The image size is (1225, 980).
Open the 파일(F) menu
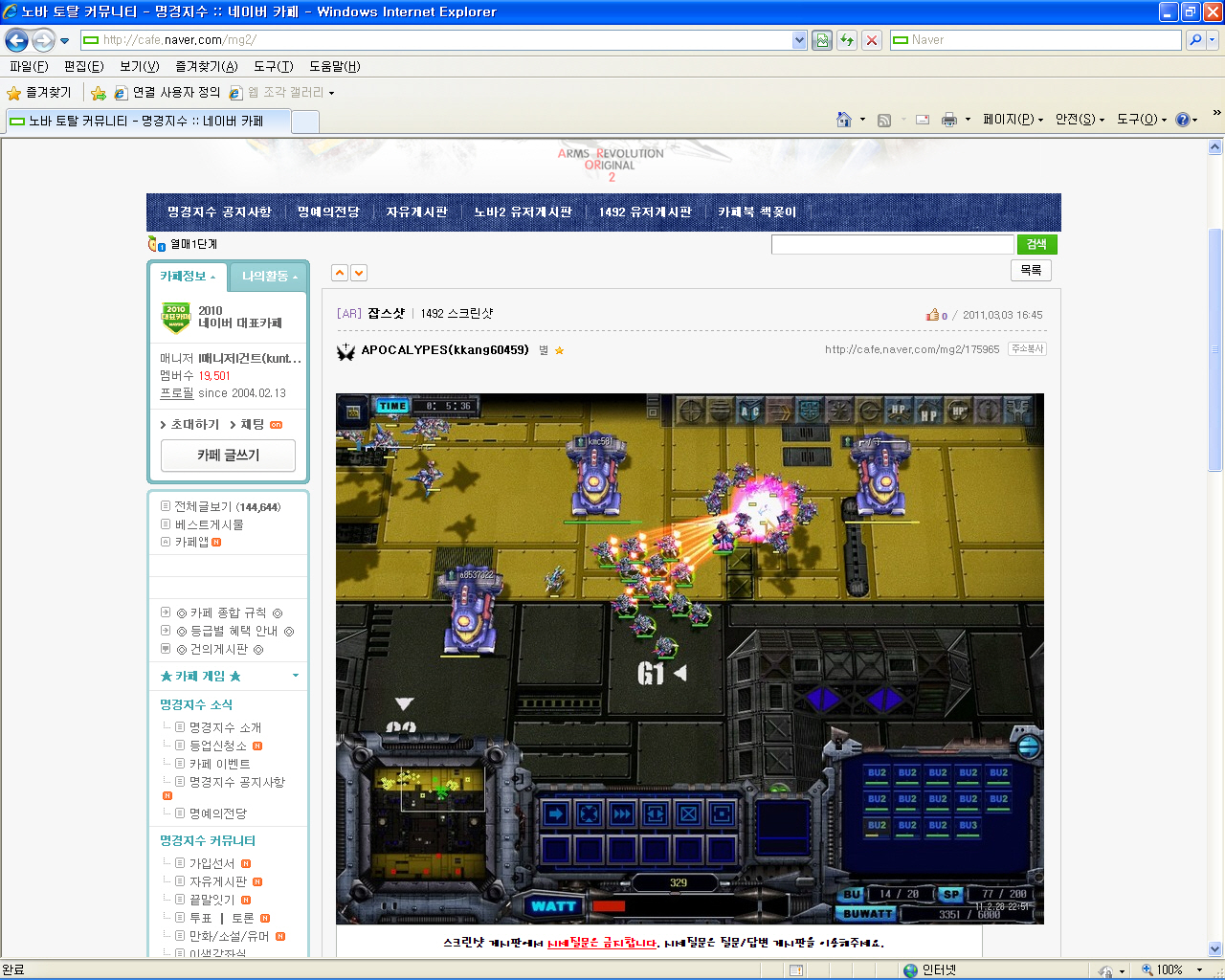pos(29,66)
